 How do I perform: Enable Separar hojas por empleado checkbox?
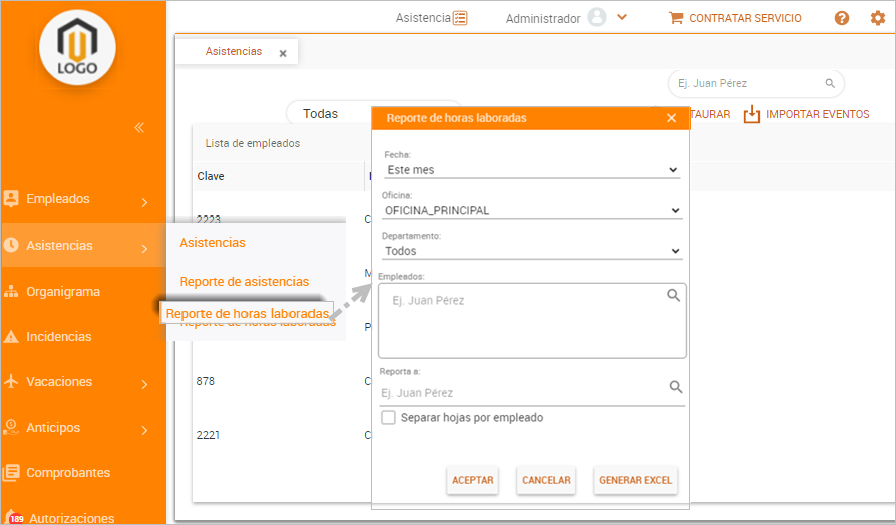click(x=389, y=417)
